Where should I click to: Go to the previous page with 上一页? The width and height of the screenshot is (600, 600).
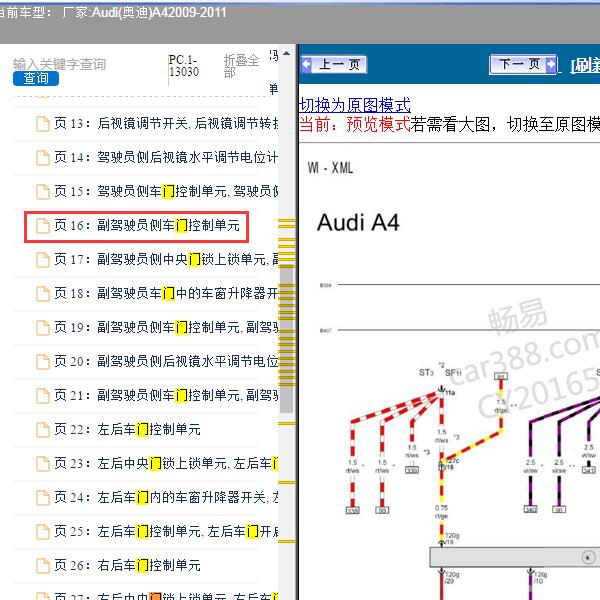click(334, 64)
